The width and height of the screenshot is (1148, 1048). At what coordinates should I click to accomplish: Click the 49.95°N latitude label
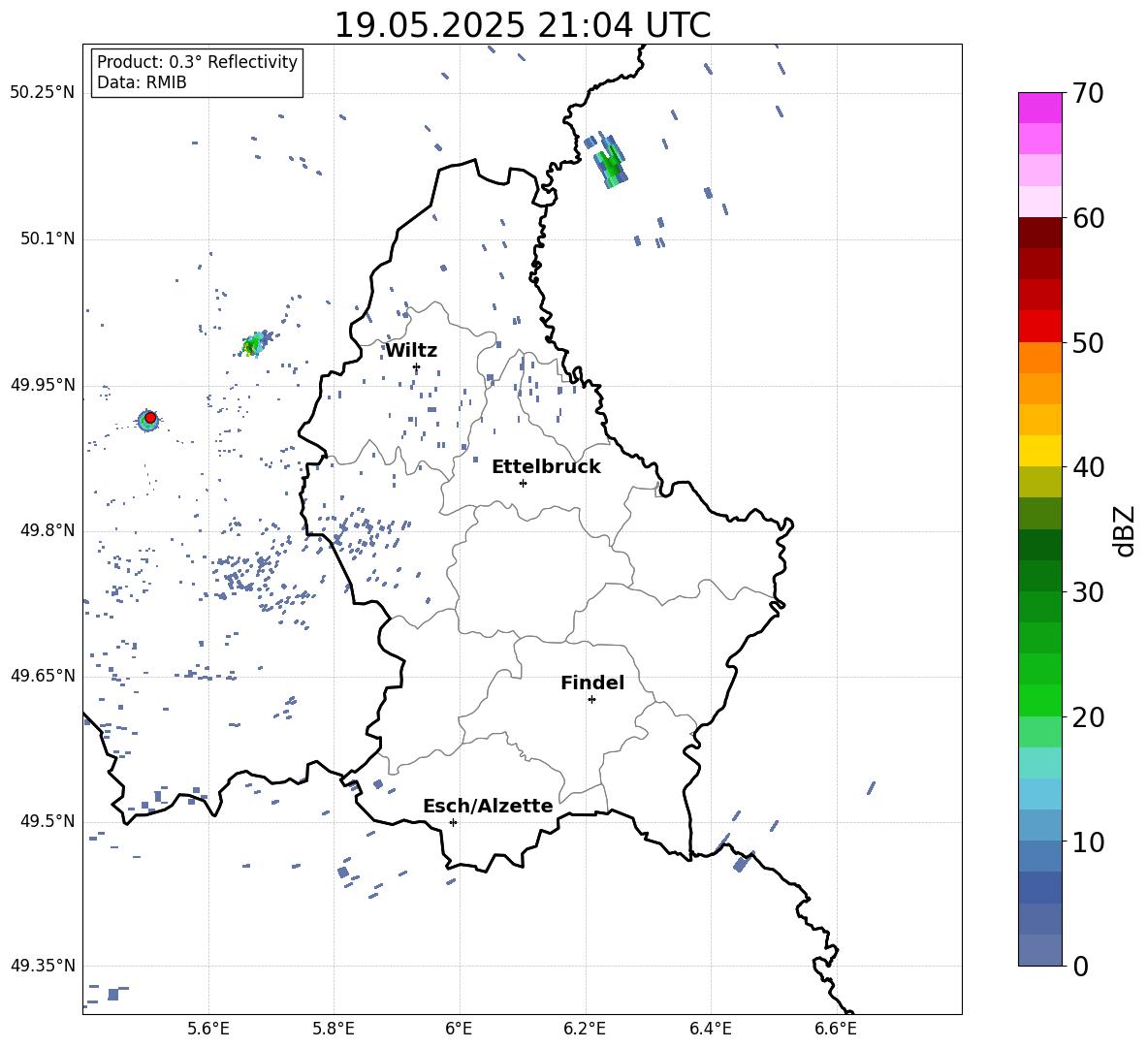click(43, 385)
